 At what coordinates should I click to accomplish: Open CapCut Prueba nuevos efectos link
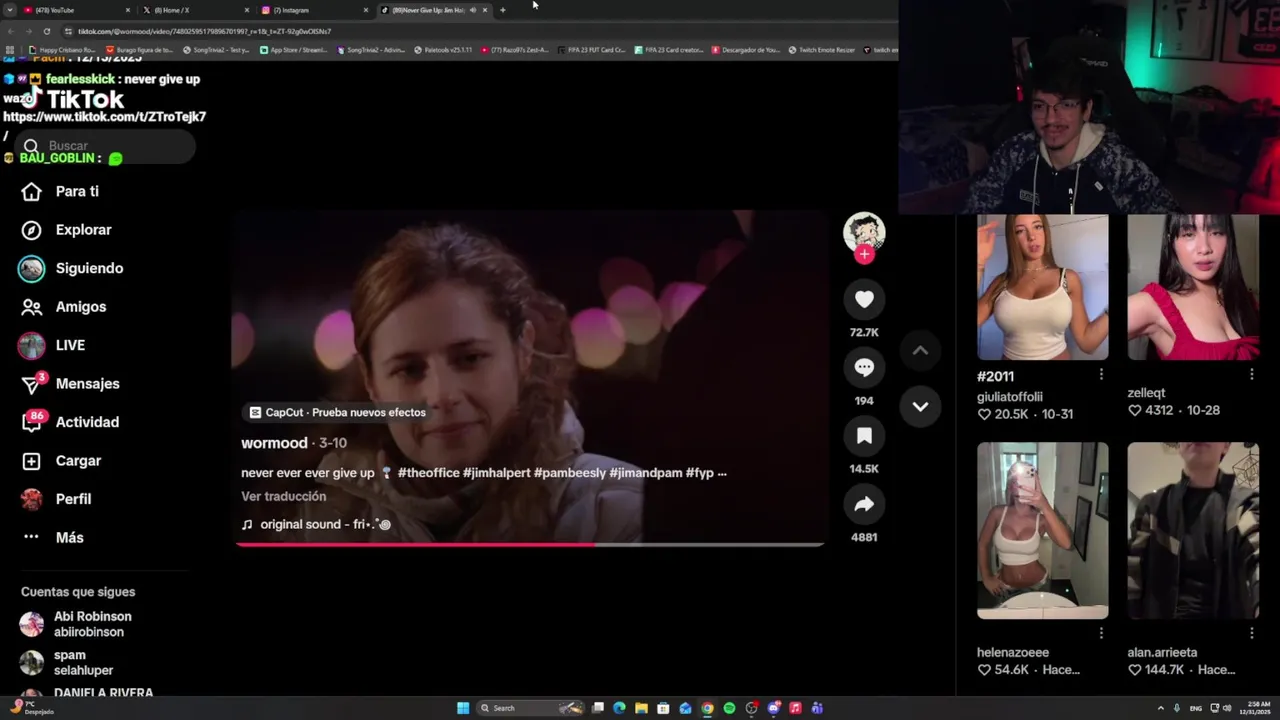(x=337, y=412)
